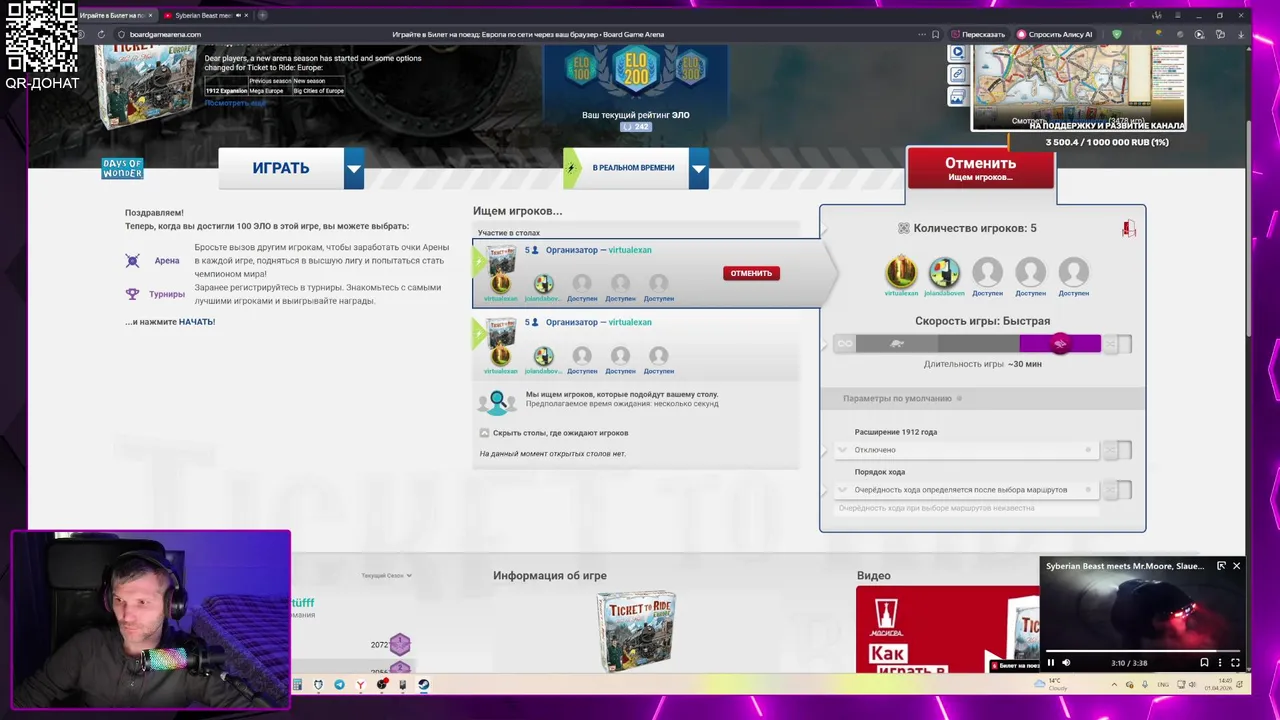Select the Board Game Arena browser tab
The width and height of the screenshot is (1280, 720).
(115, 15)
